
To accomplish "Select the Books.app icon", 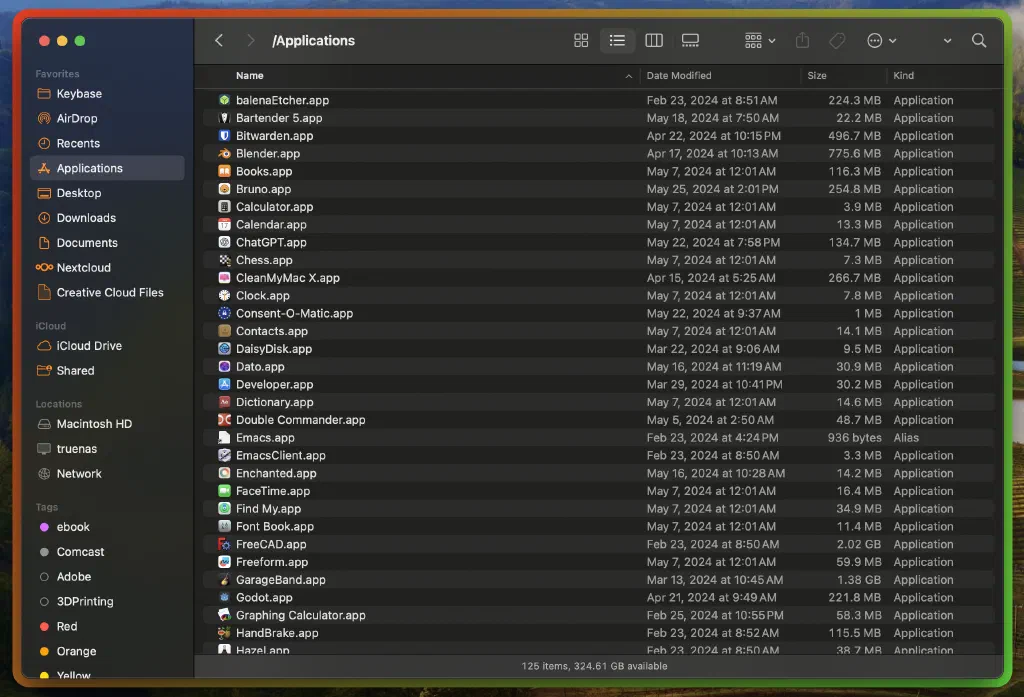I will coord(224,171).
